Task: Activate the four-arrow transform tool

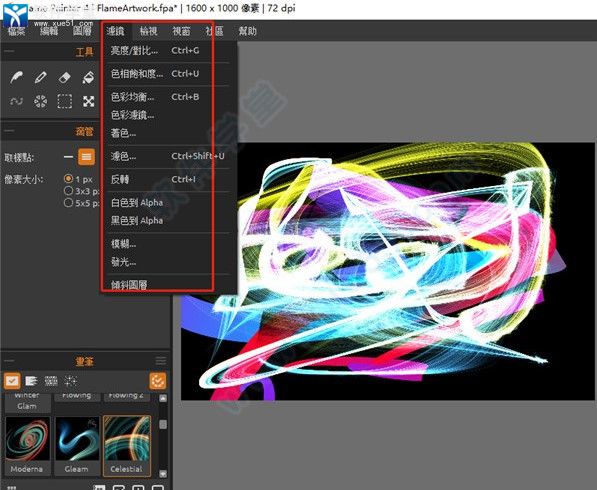Action: pos(88,101)
